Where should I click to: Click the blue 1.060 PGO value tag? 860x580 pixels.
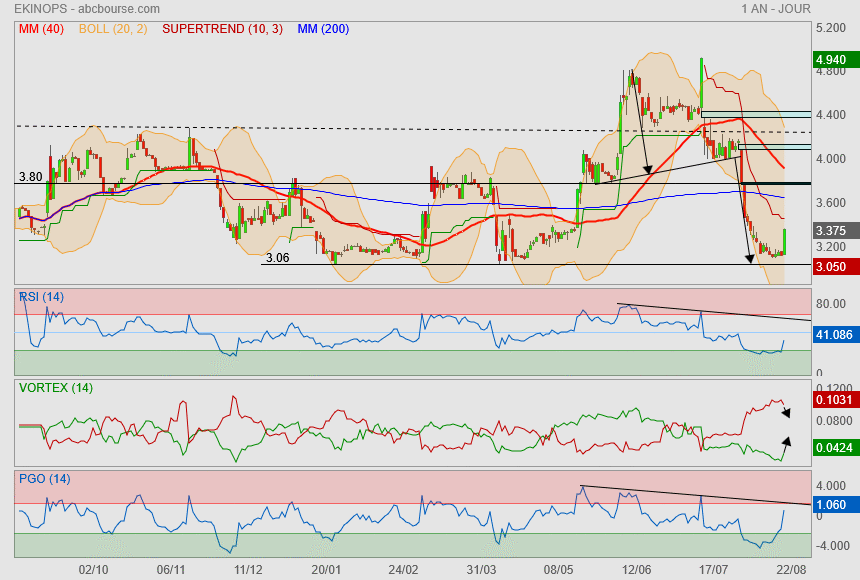point(836,505)
